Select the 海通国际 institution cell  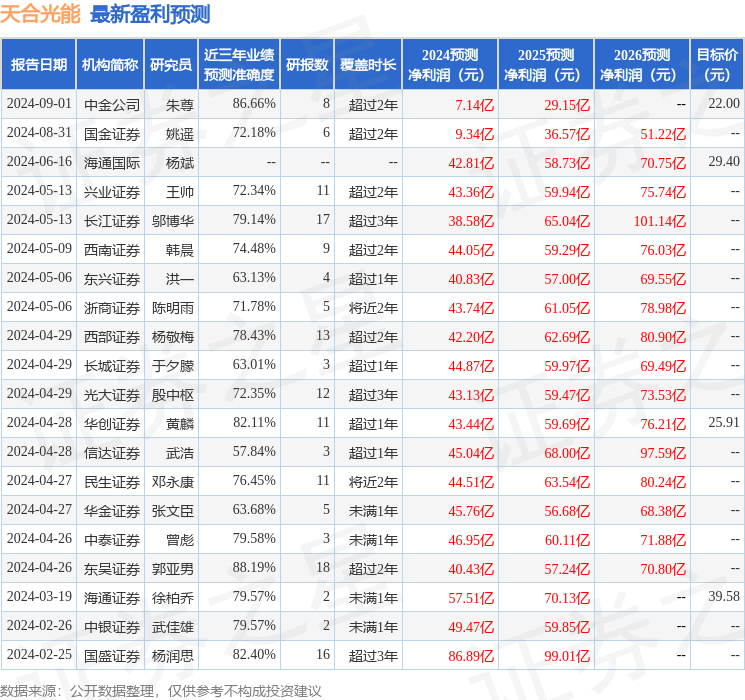point(112,163)
